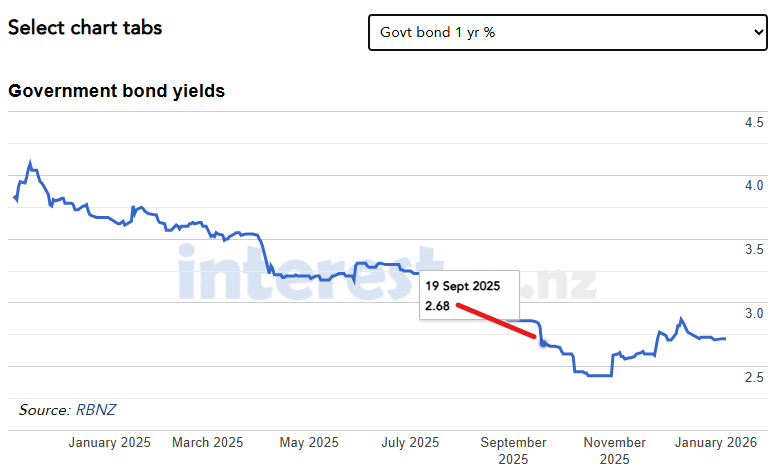
Task: Click the 2.68 value in the tooltip
Action: click(x=437, y=305)
